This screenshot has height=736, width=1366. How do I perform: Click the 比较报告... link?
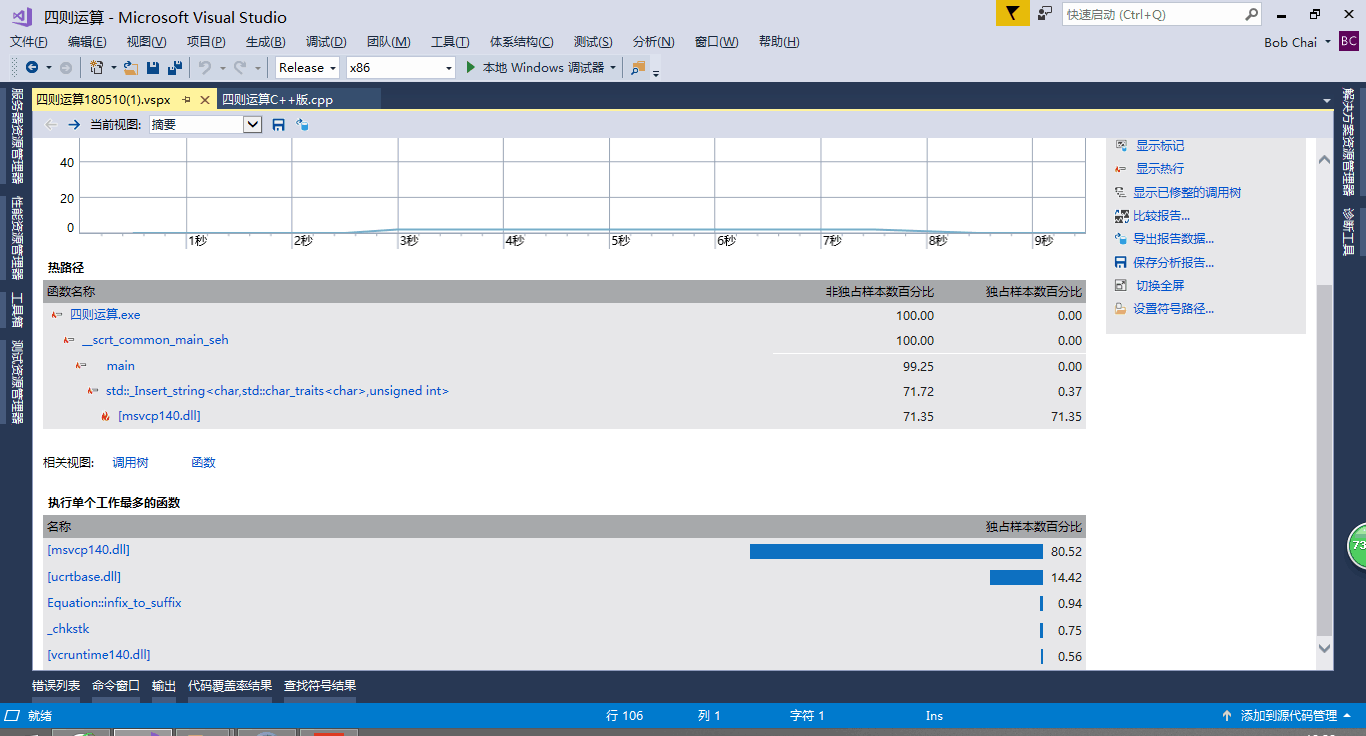1162,216
